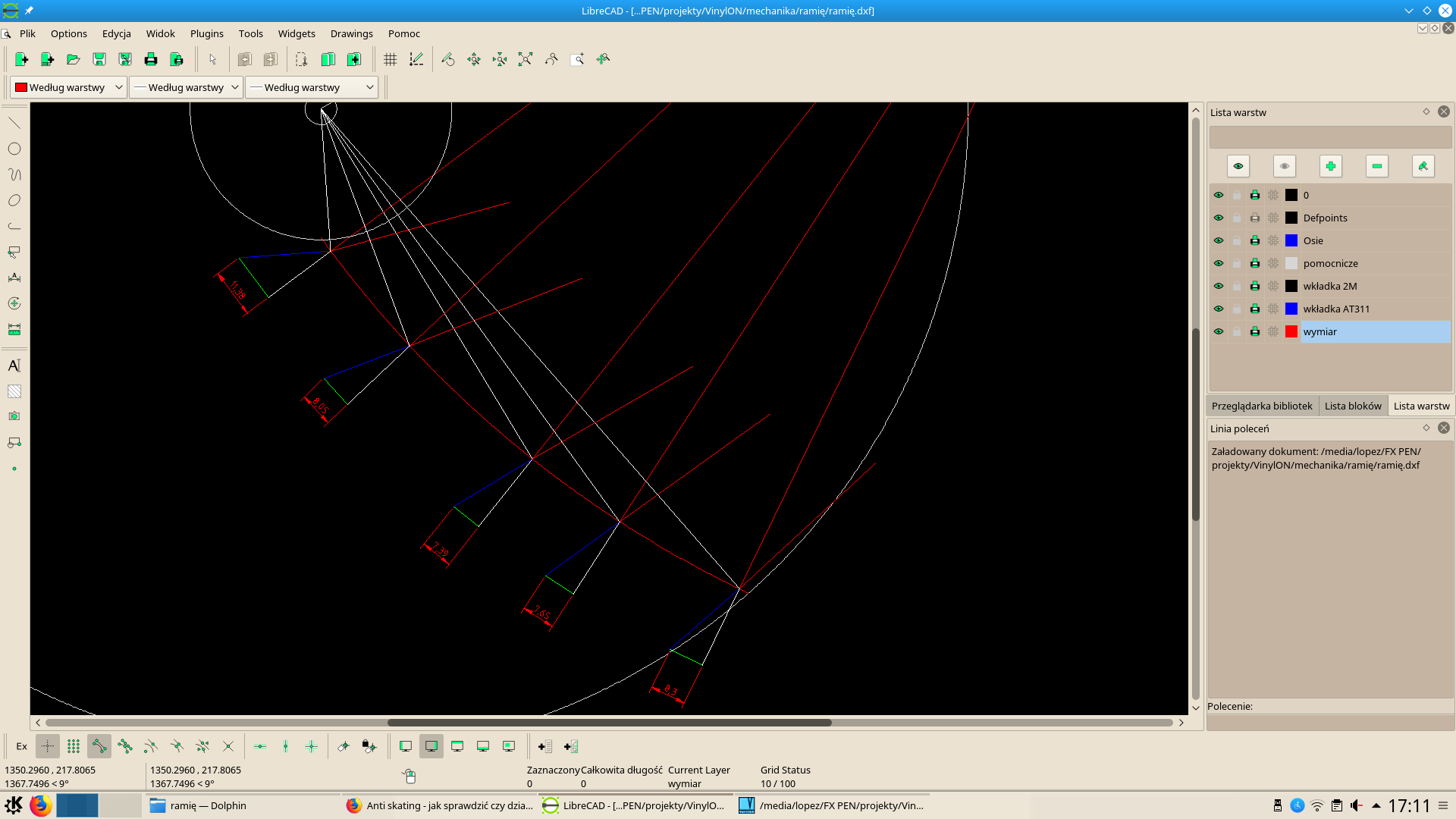Select the Text tool
Viewport: 1456px width, 819px height.
click(14, 366)
